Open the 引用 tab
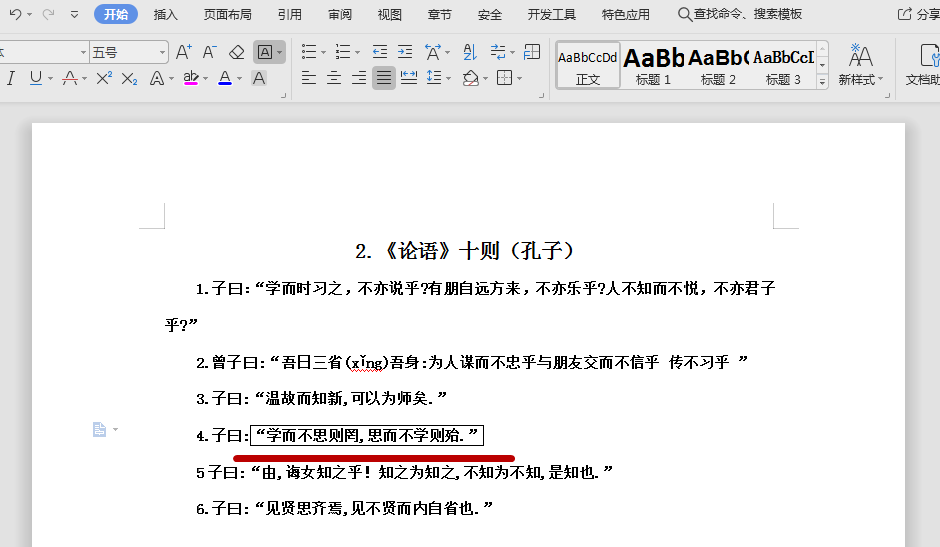Image resolution: width=940 pixels, height=547 pixels. pyautogui.click(x=290, y=14)
